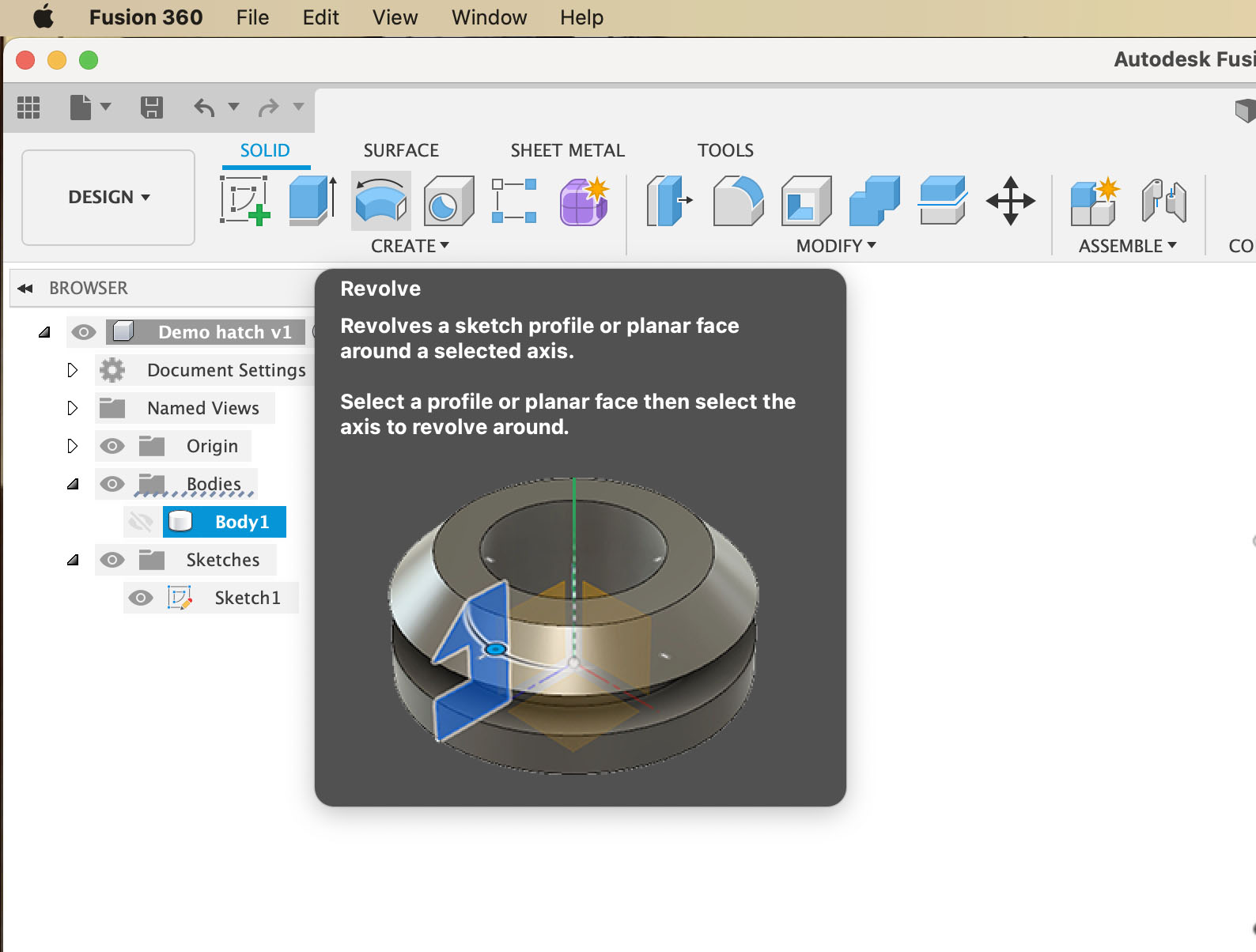Screen dimensions: 1256x952
Task: Select the Create Form purple icon
Action: (x=584, y=201)
